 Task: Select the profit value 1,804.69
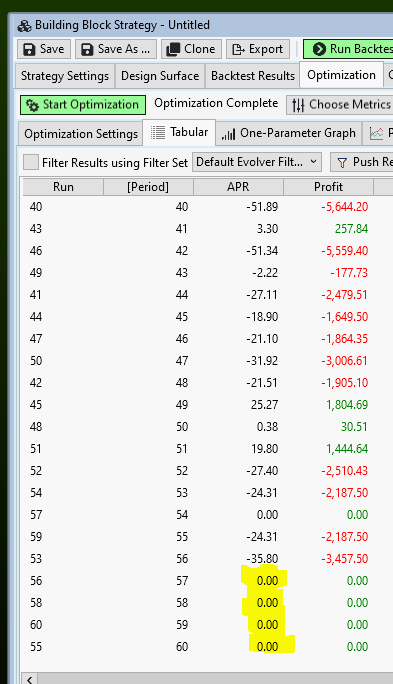click(x=347, y=405)
